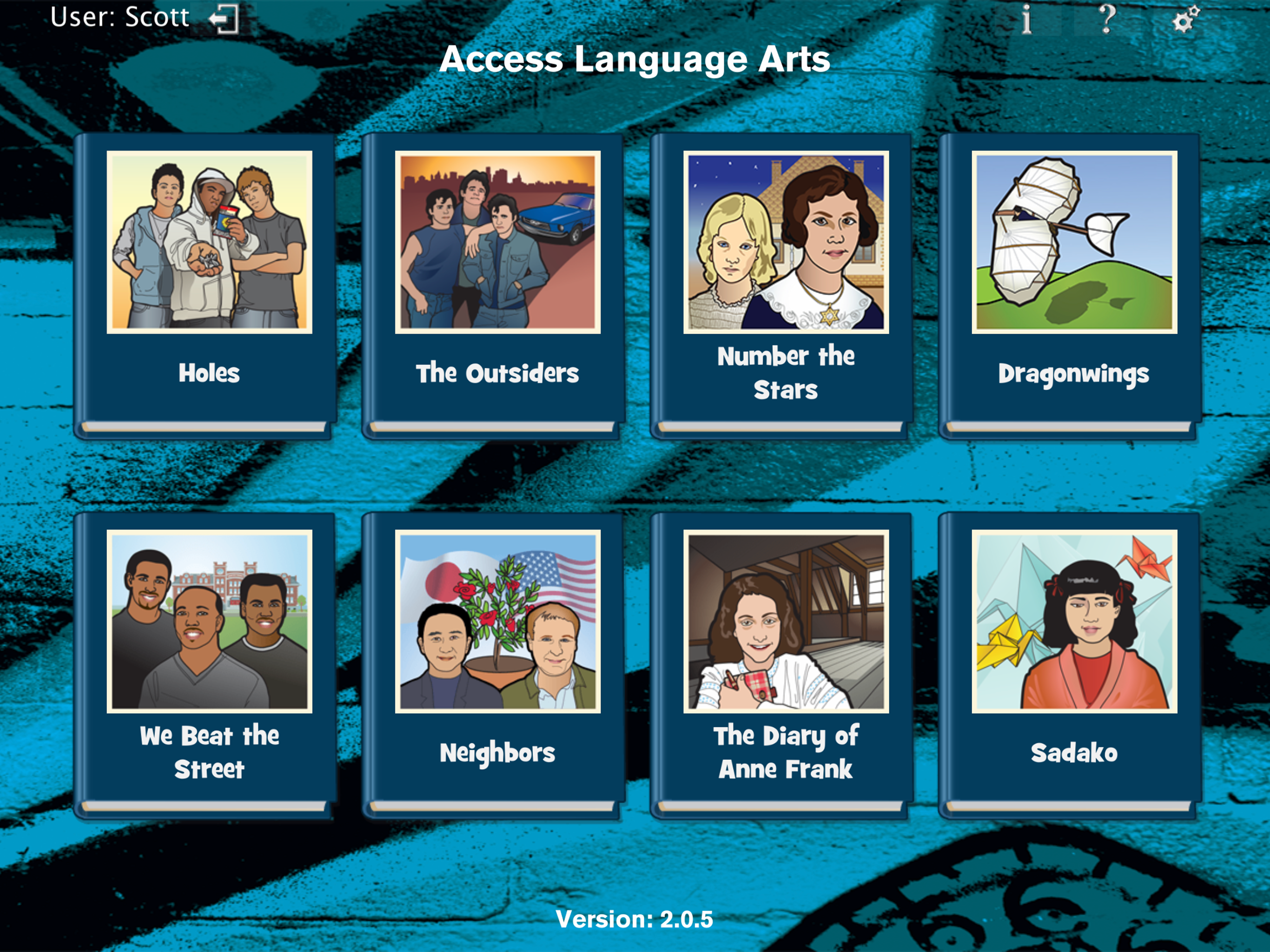Click the Holes title label
This screenshot has width=1270, height=952.
[x=209, y=373]
